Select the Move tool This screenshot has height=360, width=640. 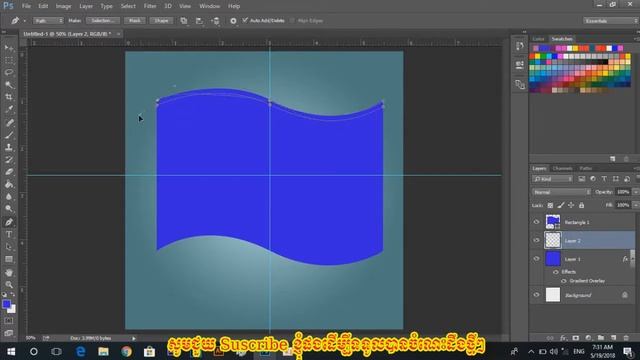(9, 48)
